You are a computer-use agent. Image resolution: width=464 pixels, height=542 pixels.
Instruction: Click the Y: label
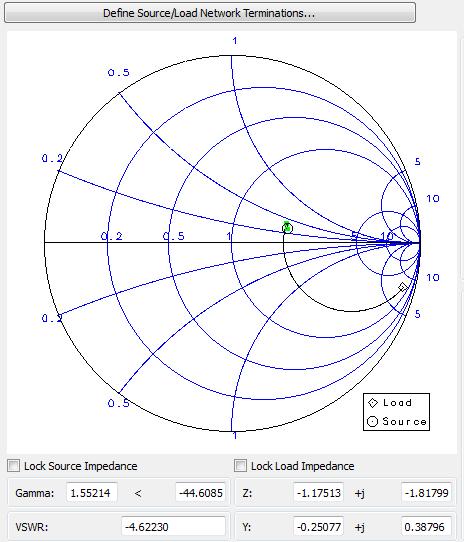[x=247, y=527]
